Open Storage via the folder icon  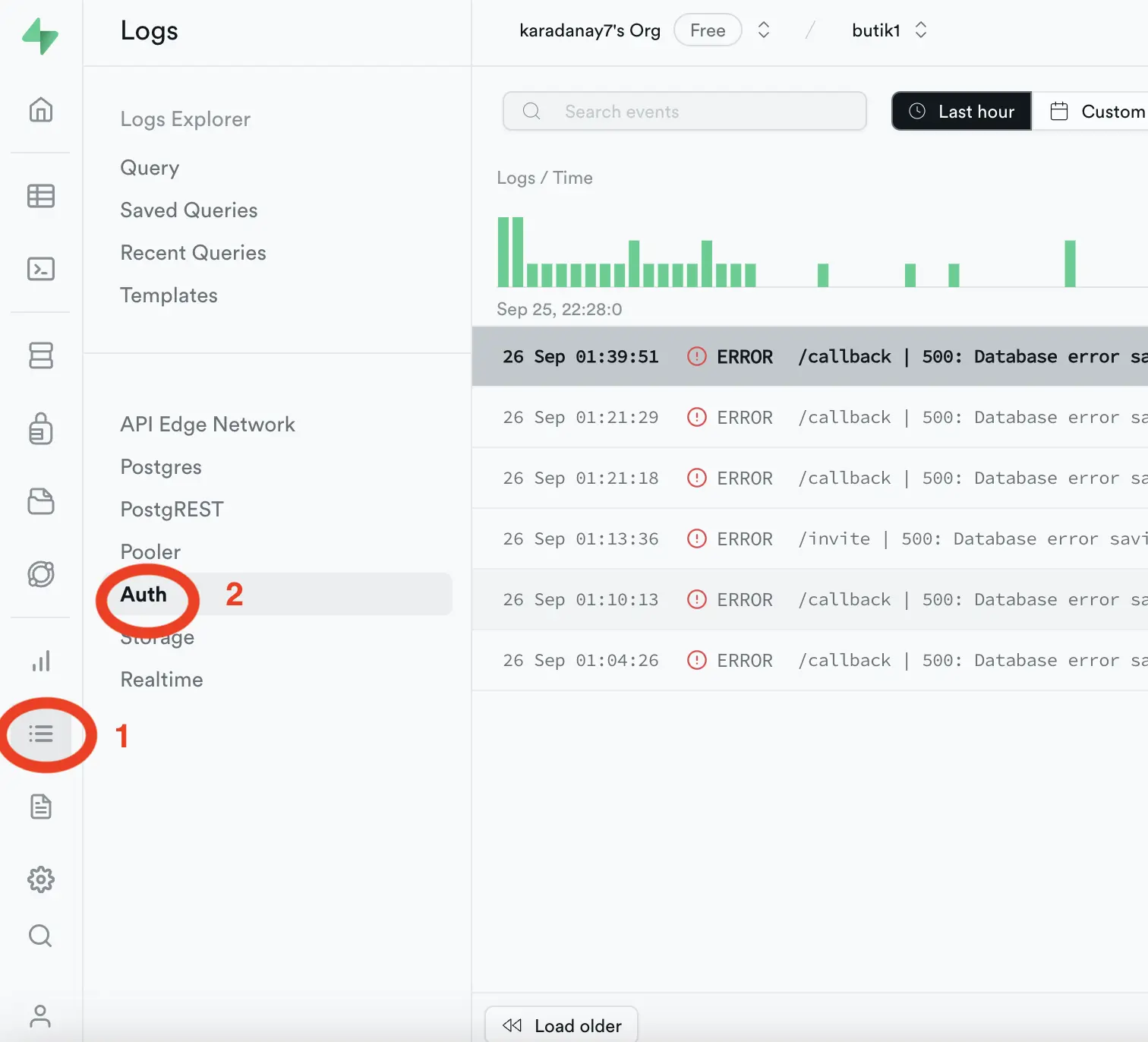click(x=41, y=502)
